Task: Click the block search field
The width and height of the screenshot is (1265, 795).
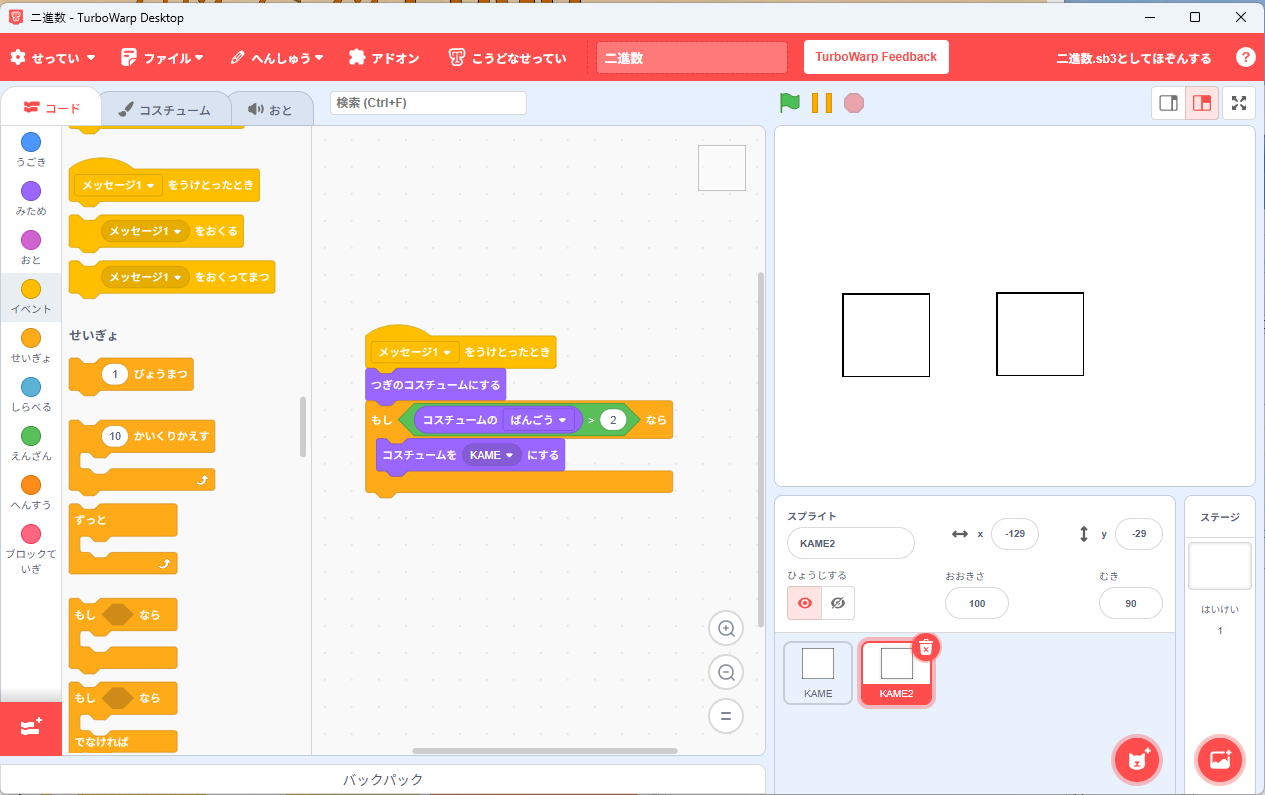Action: [428, 103]
